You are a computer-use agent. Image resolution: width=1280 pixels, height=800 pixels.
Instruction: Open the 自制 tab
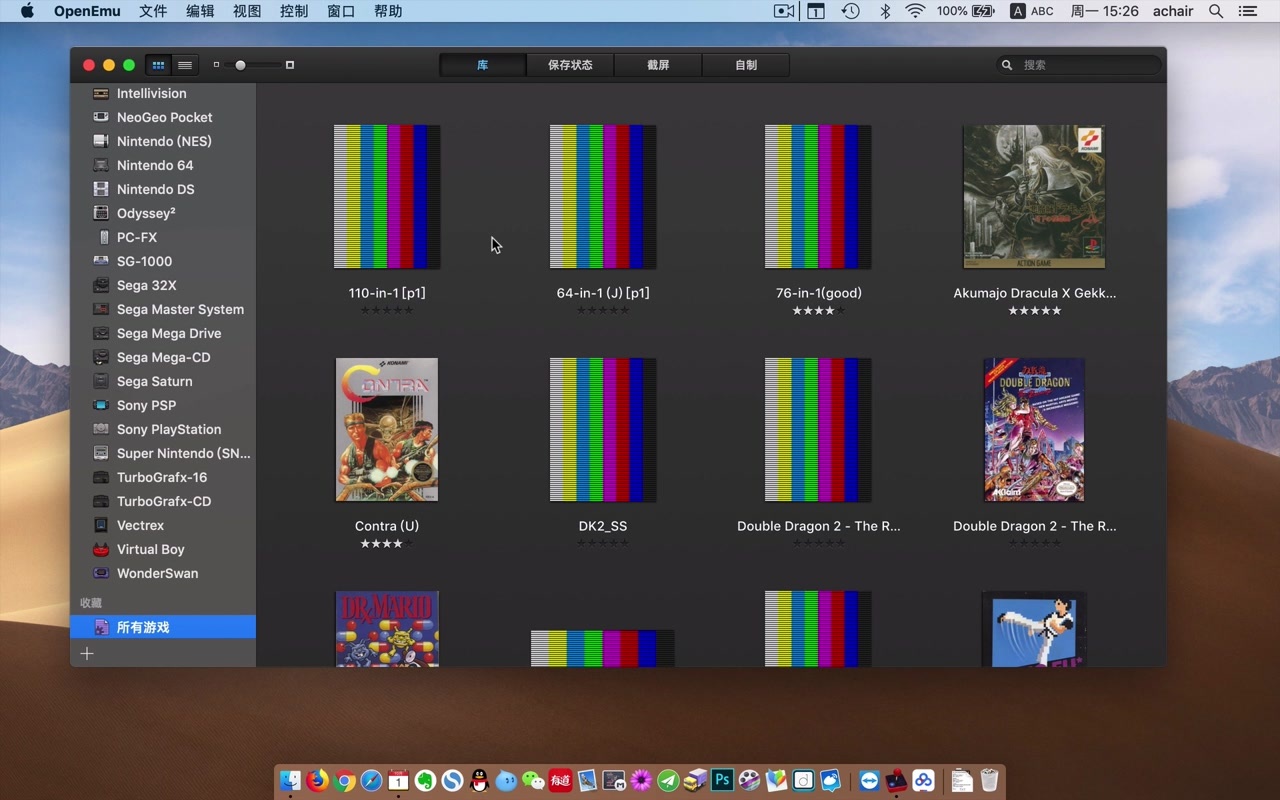746,65
